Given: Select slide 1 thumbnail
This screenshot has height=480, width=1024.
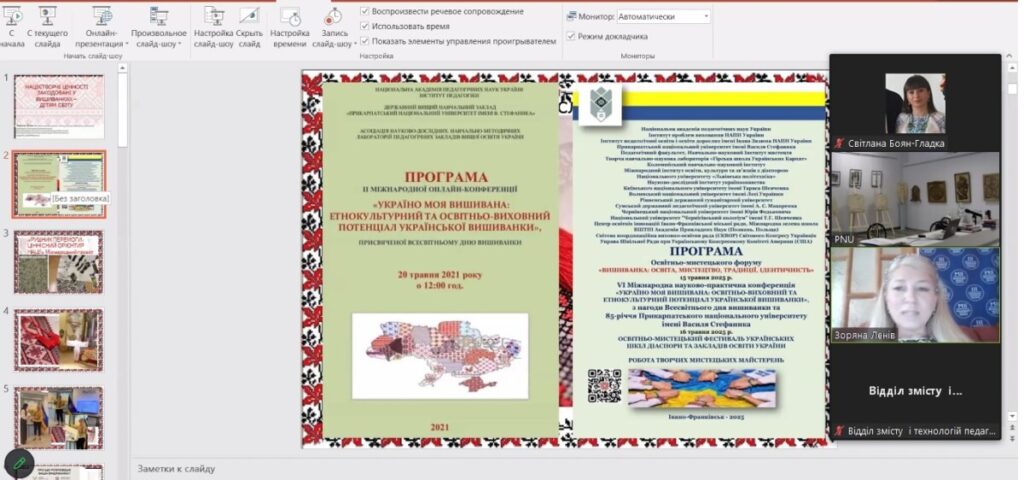Looking at the screenshot, I should [x=59, y=107].
